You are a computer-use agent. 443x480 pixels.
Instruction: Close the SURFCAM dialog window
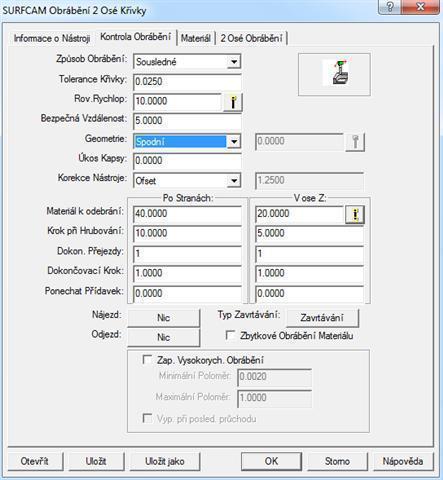(421, 7)
